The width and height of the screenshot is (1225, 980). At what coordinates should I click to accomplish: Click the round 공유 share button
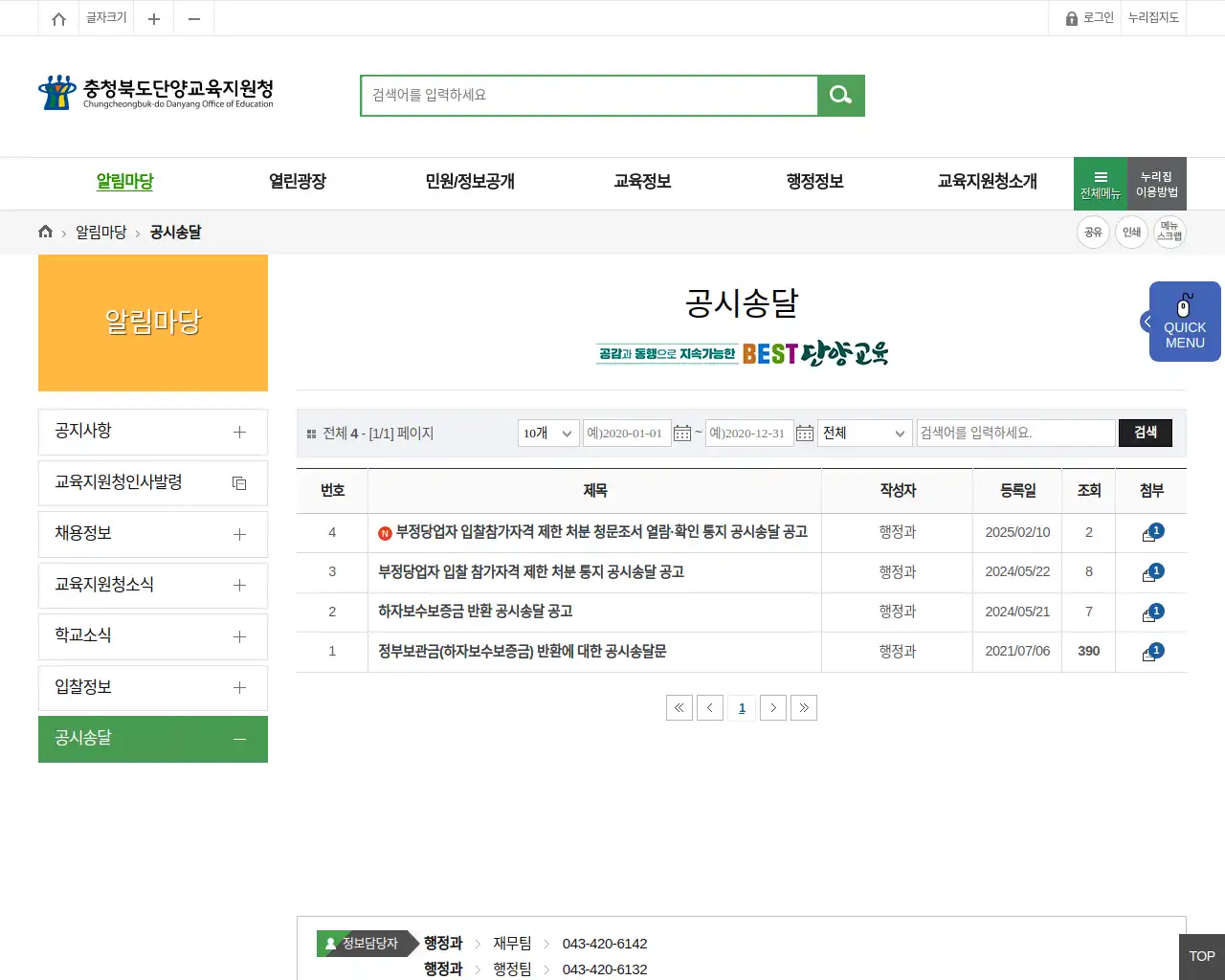click(1093, 232)
